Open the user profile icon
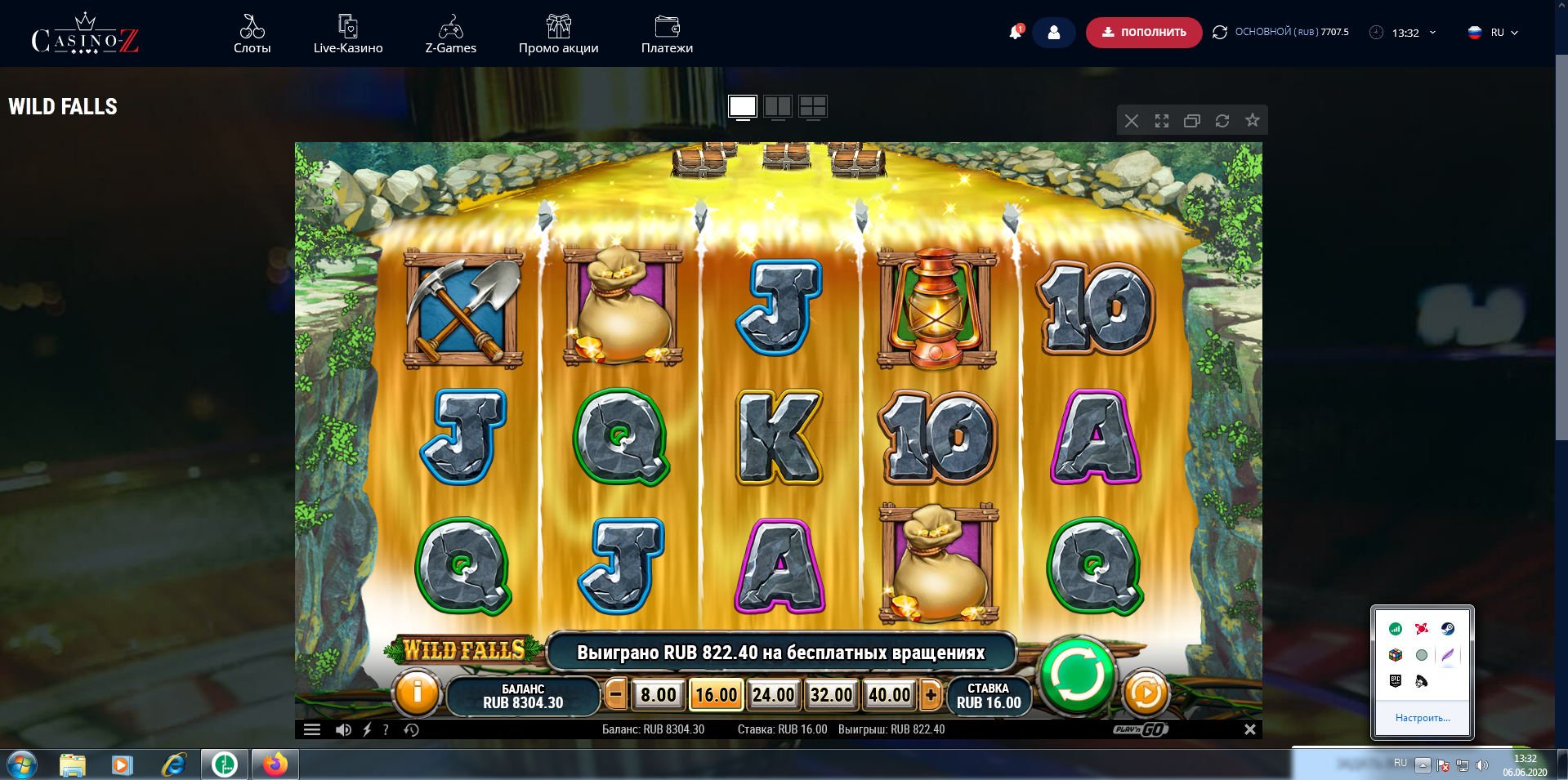 [1053, 33]
